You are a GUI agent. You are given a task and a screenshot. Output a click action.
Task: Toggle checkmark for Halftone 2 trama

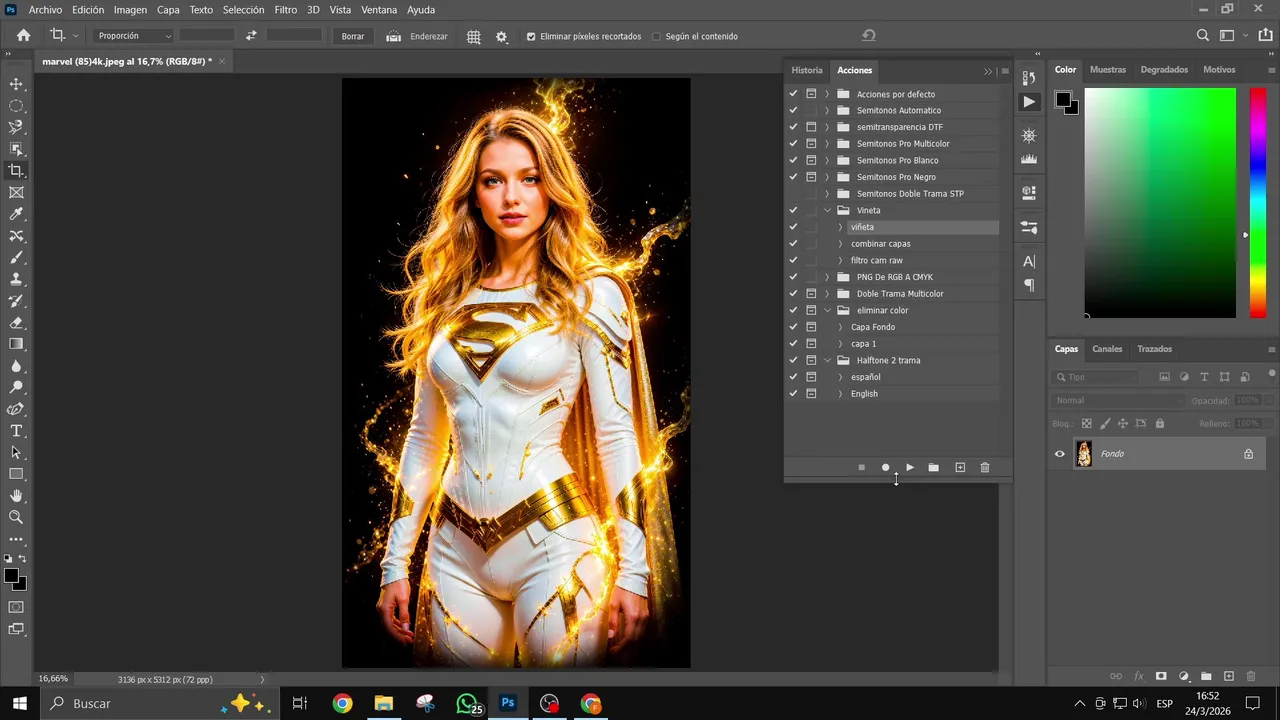pos(793,360)
